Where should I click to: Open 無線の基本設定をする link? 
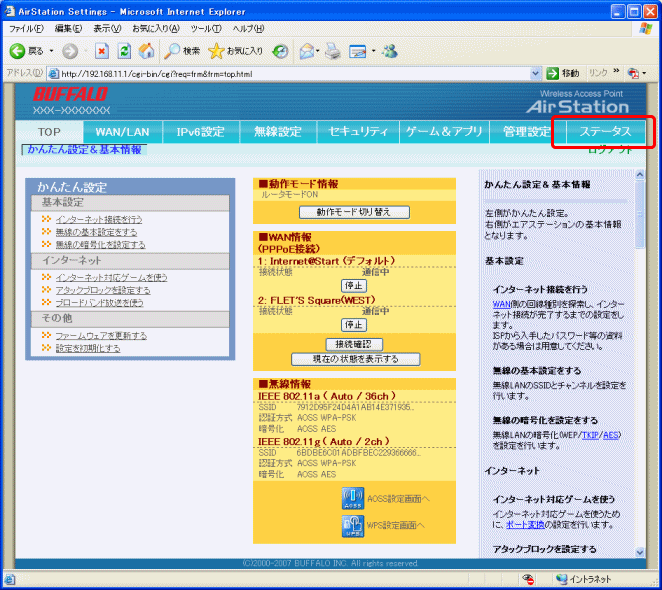96,232
